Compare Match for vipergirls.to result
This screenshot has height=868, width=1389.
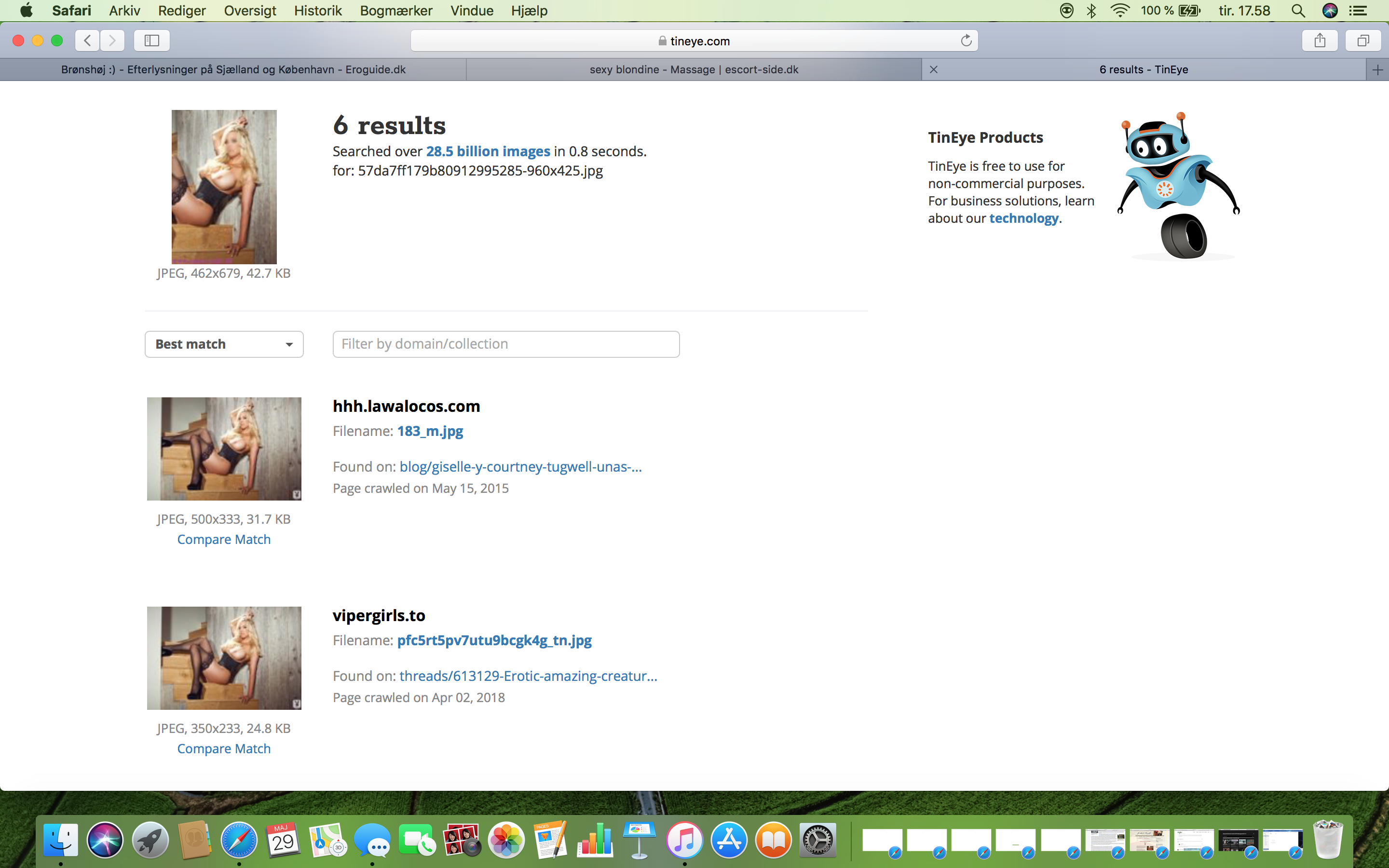(x=224, y=748)
